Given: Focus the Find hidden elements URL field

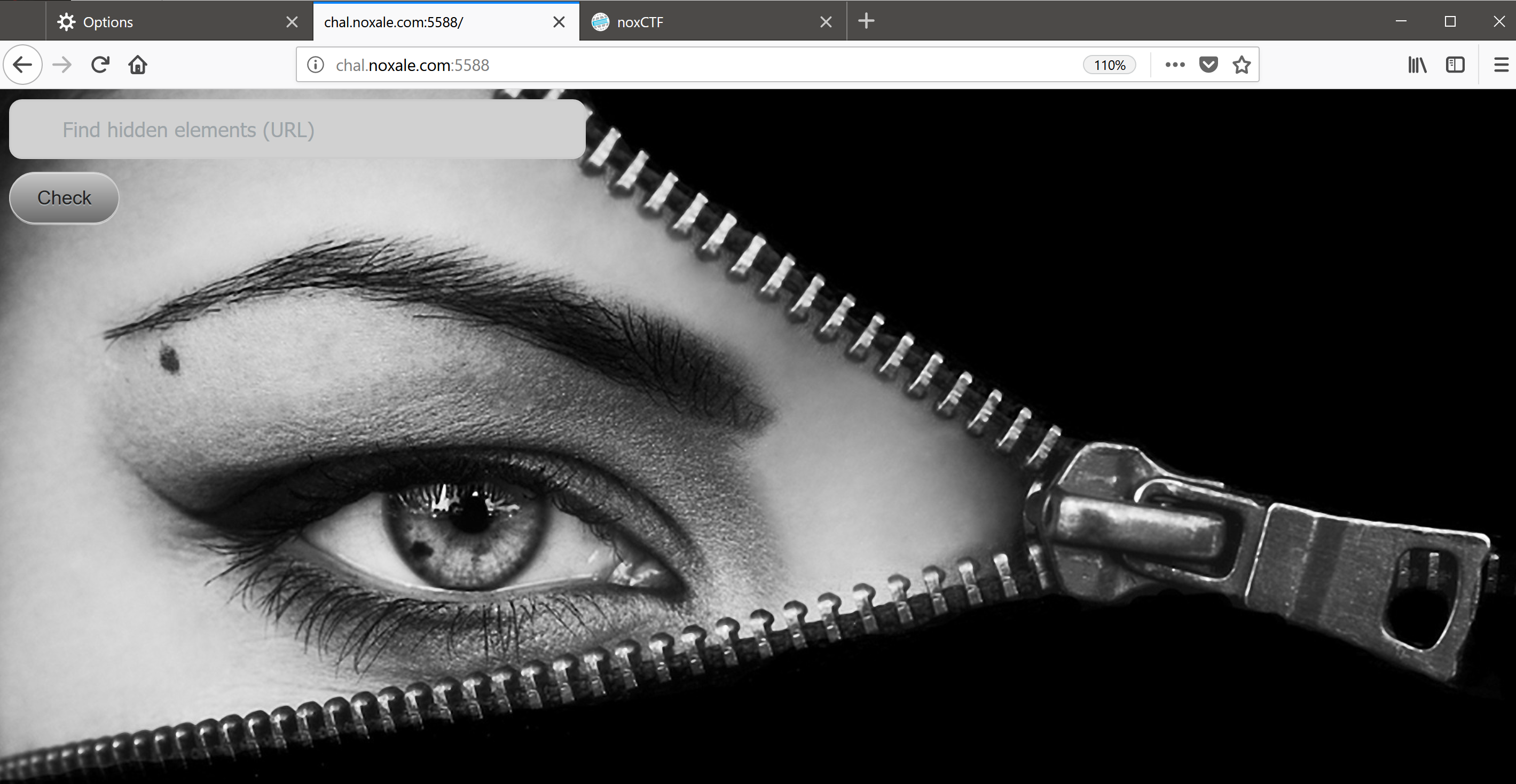Looking at the screenshot, I should tap(297, 129).
